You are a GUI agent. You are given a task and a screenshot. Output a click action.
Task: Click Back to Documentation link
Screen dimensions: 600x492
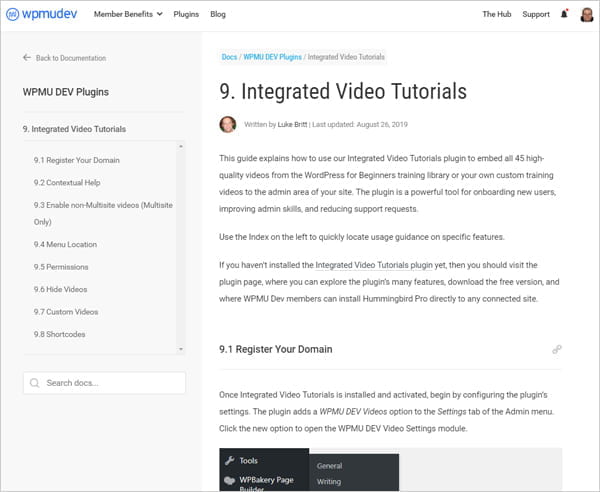(71, 58)
